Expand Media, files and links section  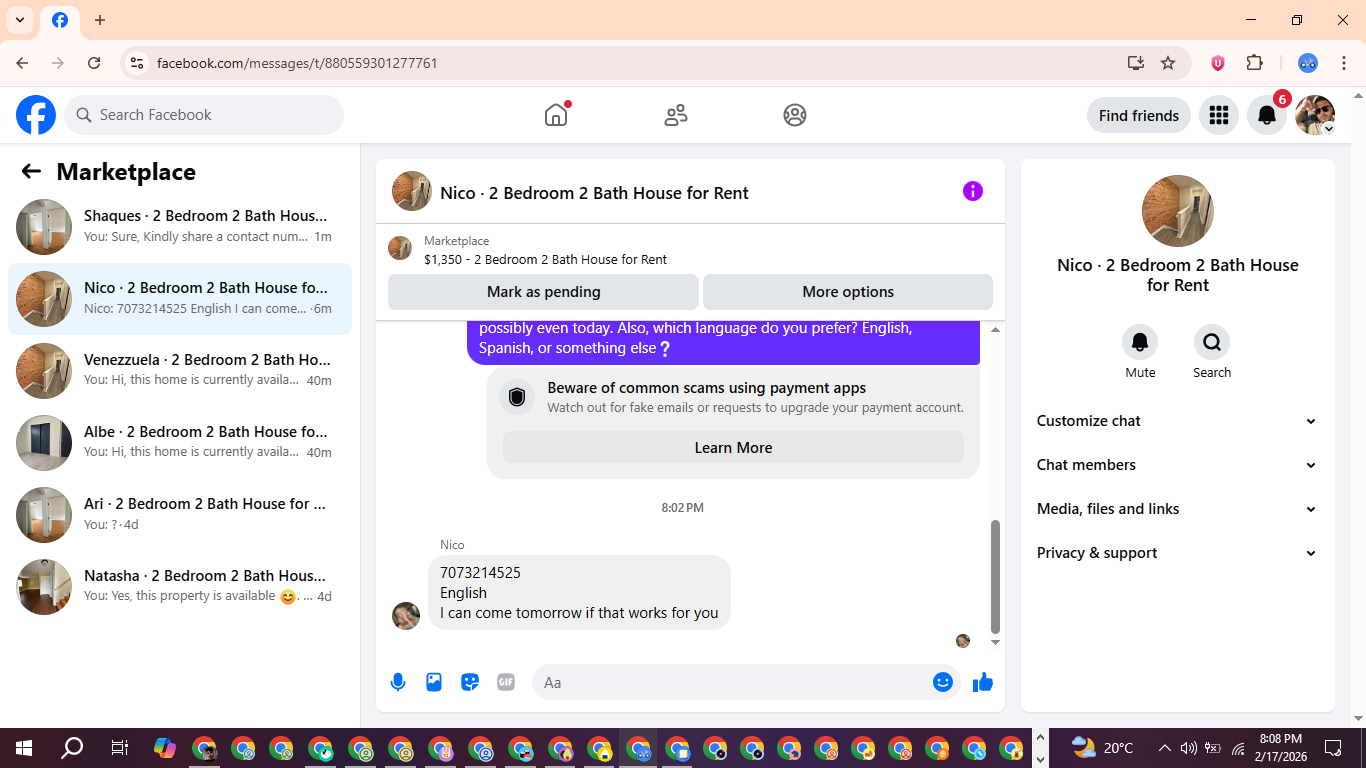pos(1177,509)
